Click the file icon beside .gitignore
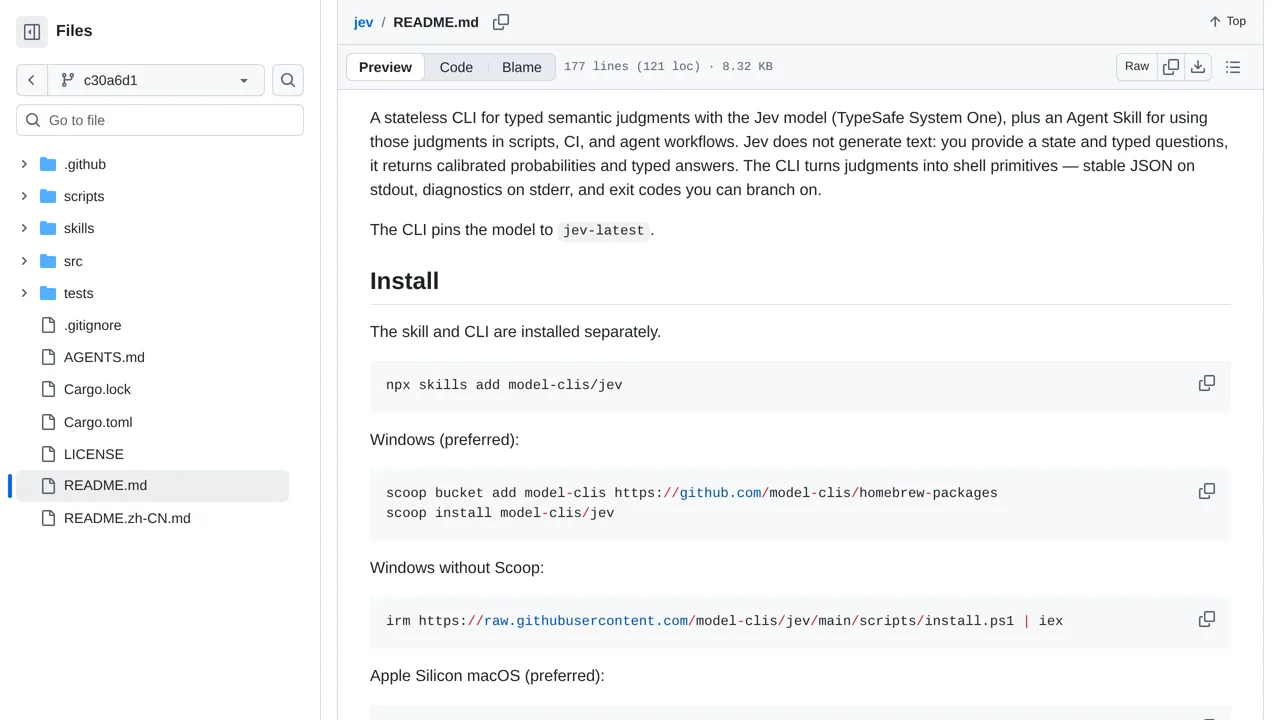Viewport: 1280px width, 720px height. 48,325
